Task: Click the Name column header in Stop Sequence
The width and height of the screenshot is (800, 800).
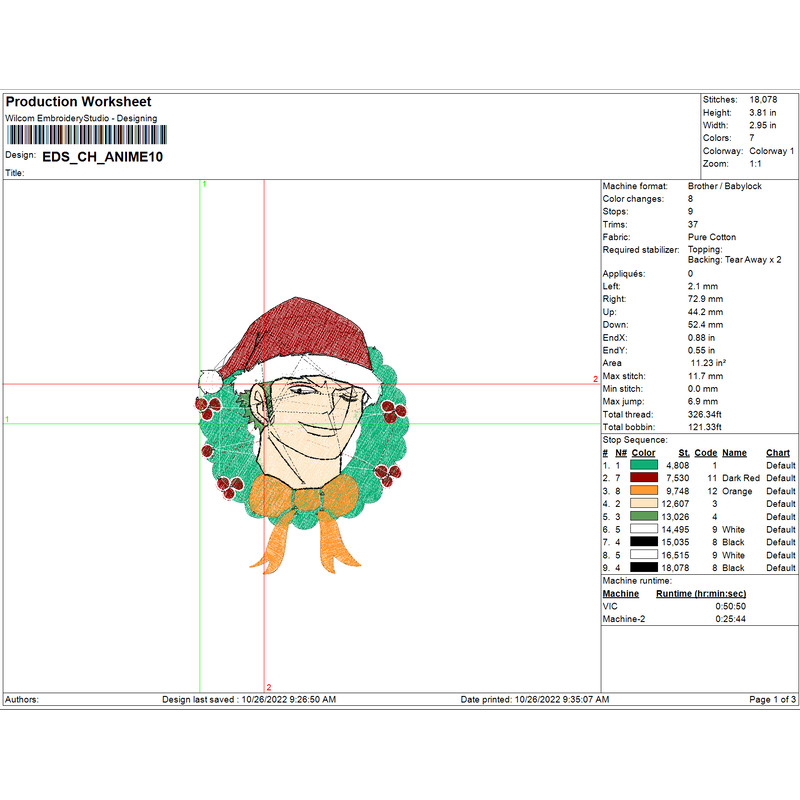Action: click(x=734, y=453)
